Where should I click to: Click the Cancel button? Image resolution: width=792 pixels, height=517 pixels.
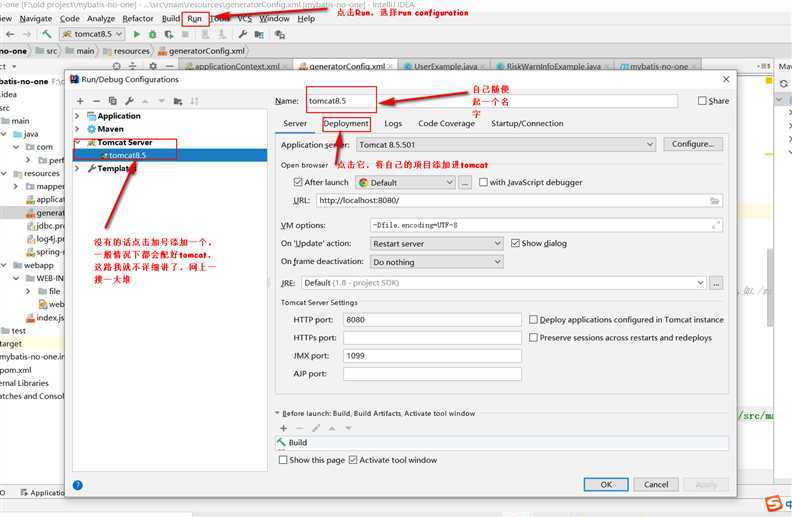coord(656,484)
